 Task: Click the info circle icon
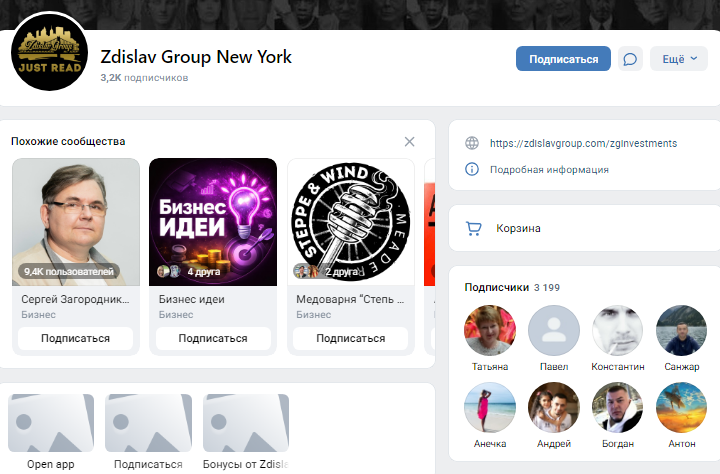(472, 169)
